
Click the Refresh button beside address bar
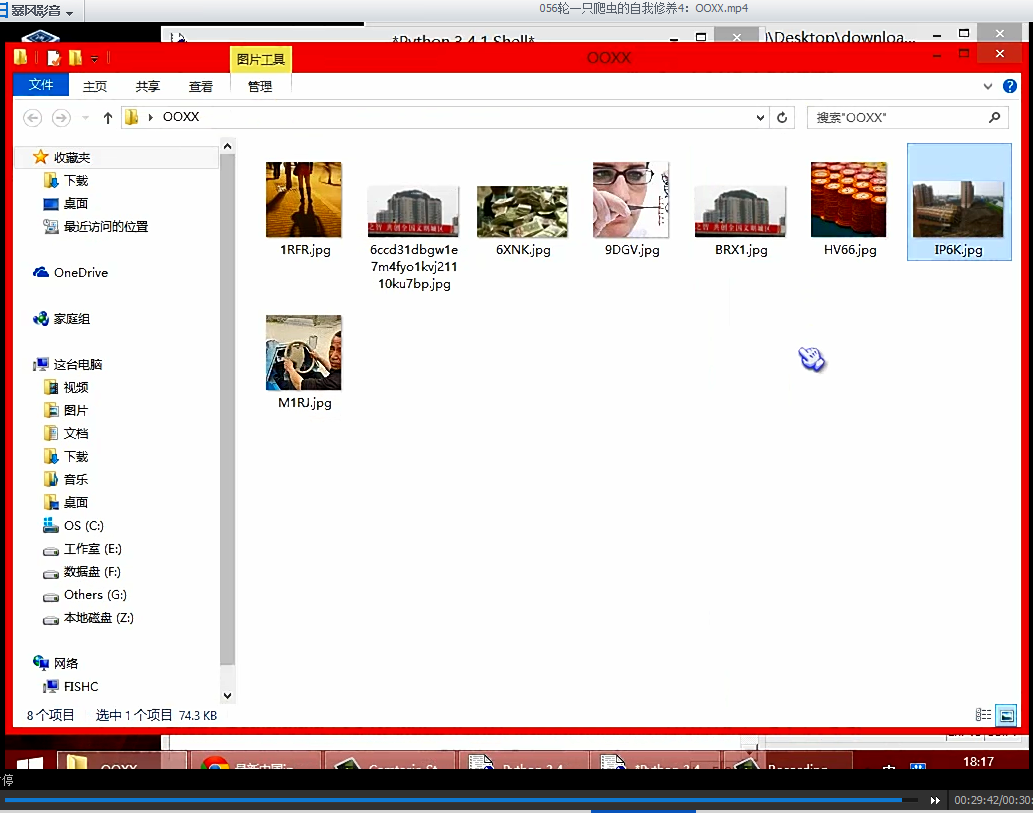click(x=783, y=118)
